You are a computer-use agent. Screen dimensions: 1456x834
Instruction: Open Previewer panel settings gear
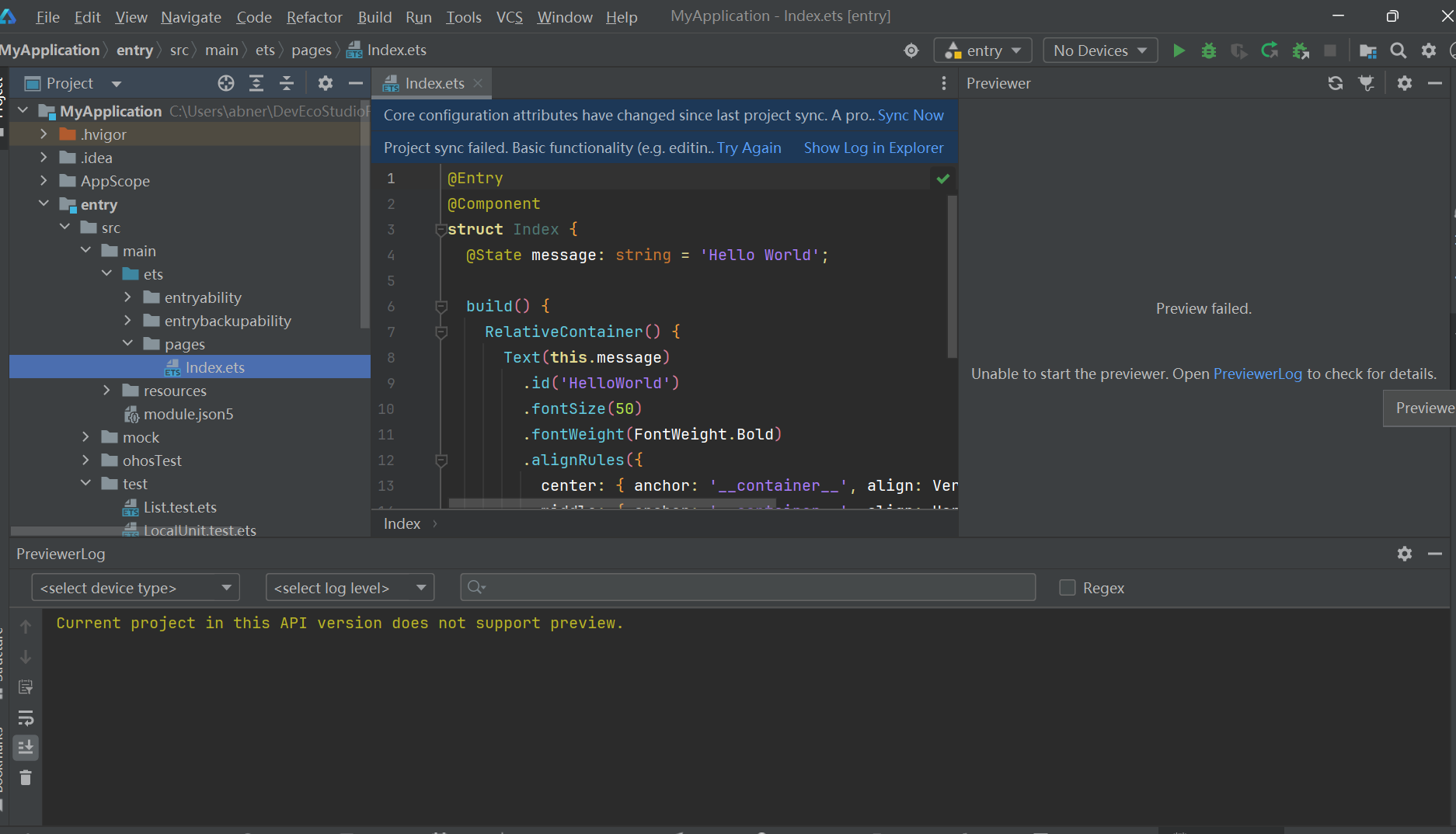pyautogui.click(x=1405, y=83)
